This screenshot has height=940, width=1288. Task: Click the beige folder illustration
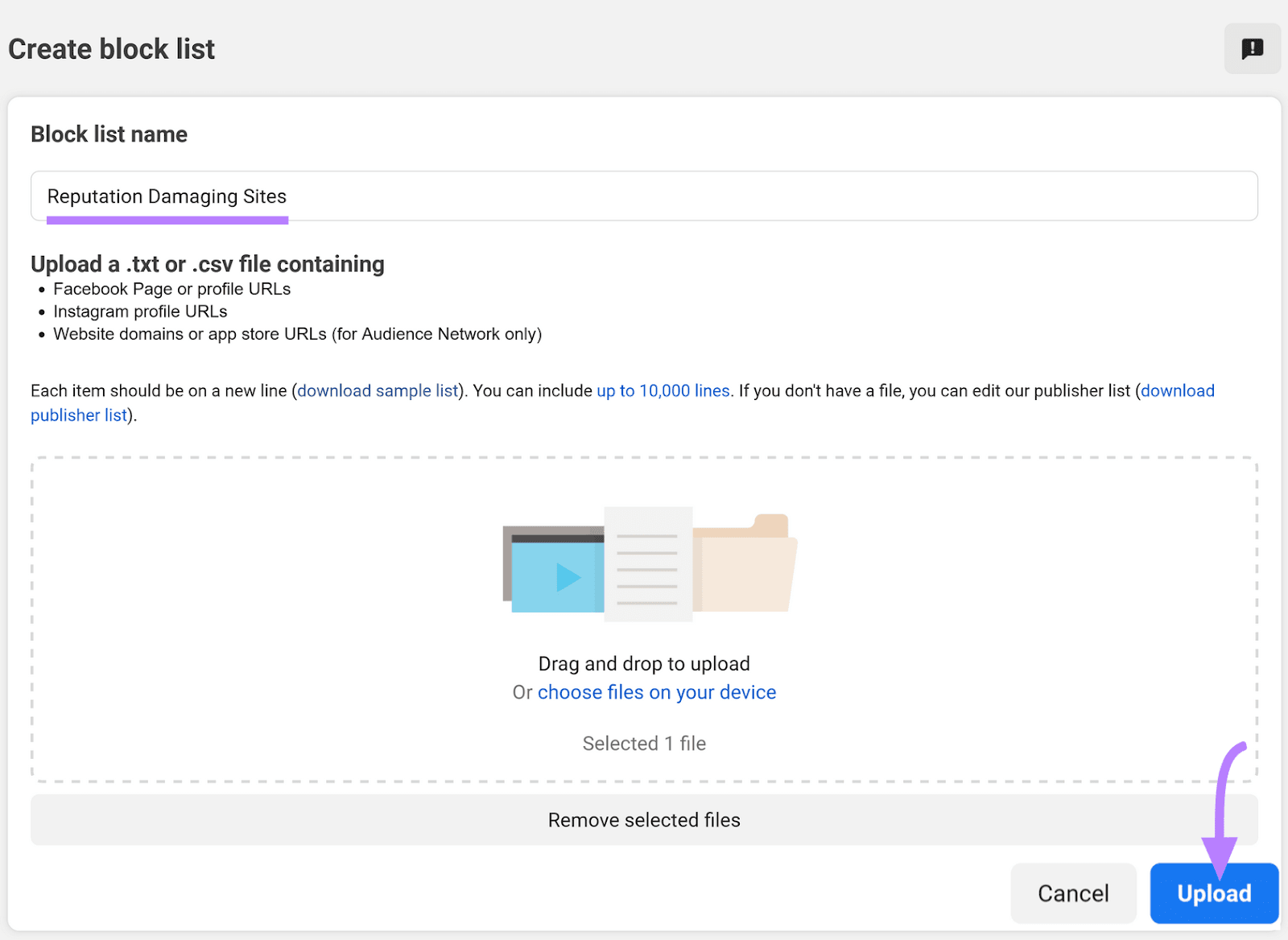point(746,567)
